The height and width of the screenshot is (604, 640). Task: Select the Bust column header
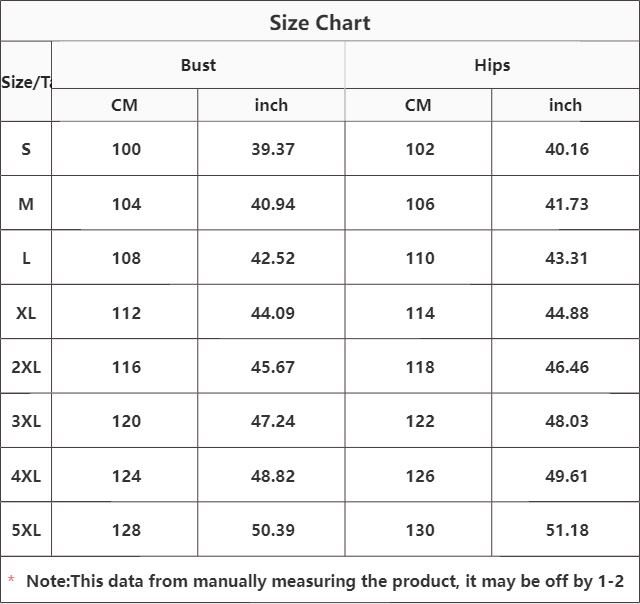198,65
